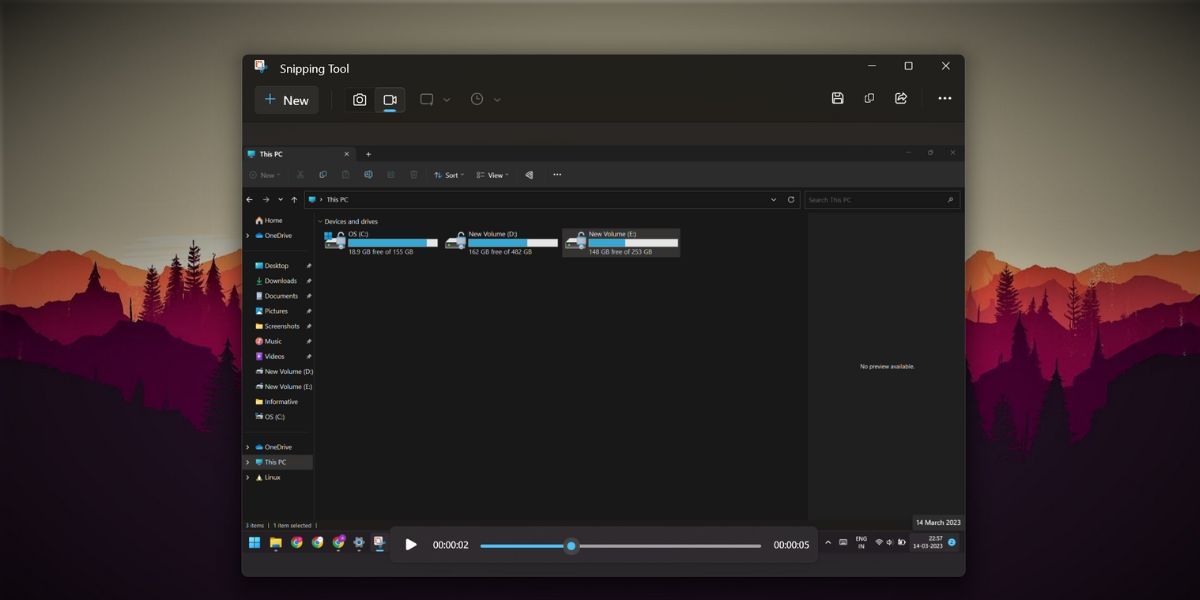Copy the recording to clipboard

coord(869,98)
